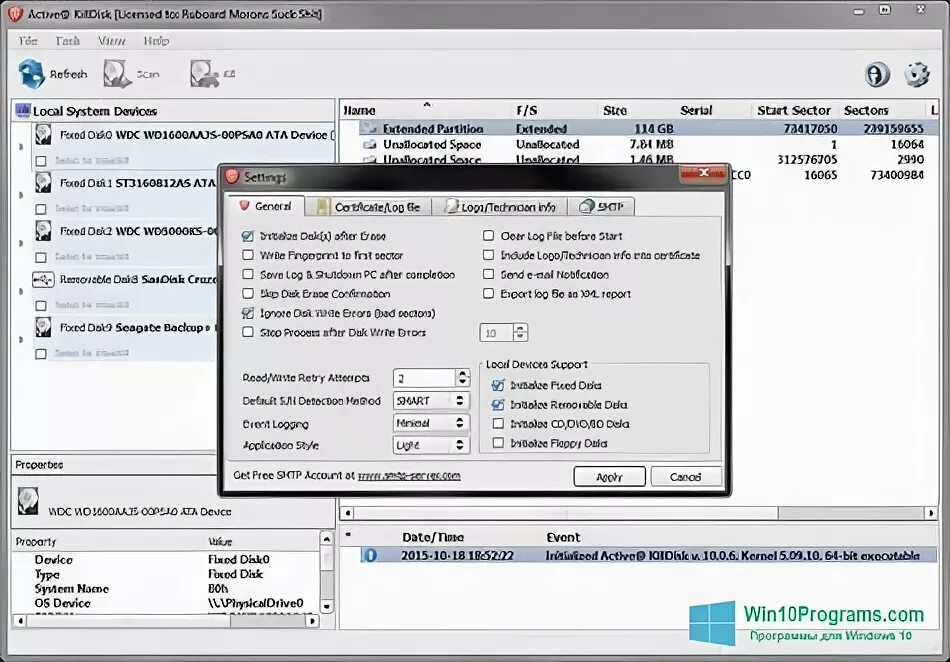Open the settings gear icon in toolbar
This screenshot has width=950, height=662.
[917, 74]
